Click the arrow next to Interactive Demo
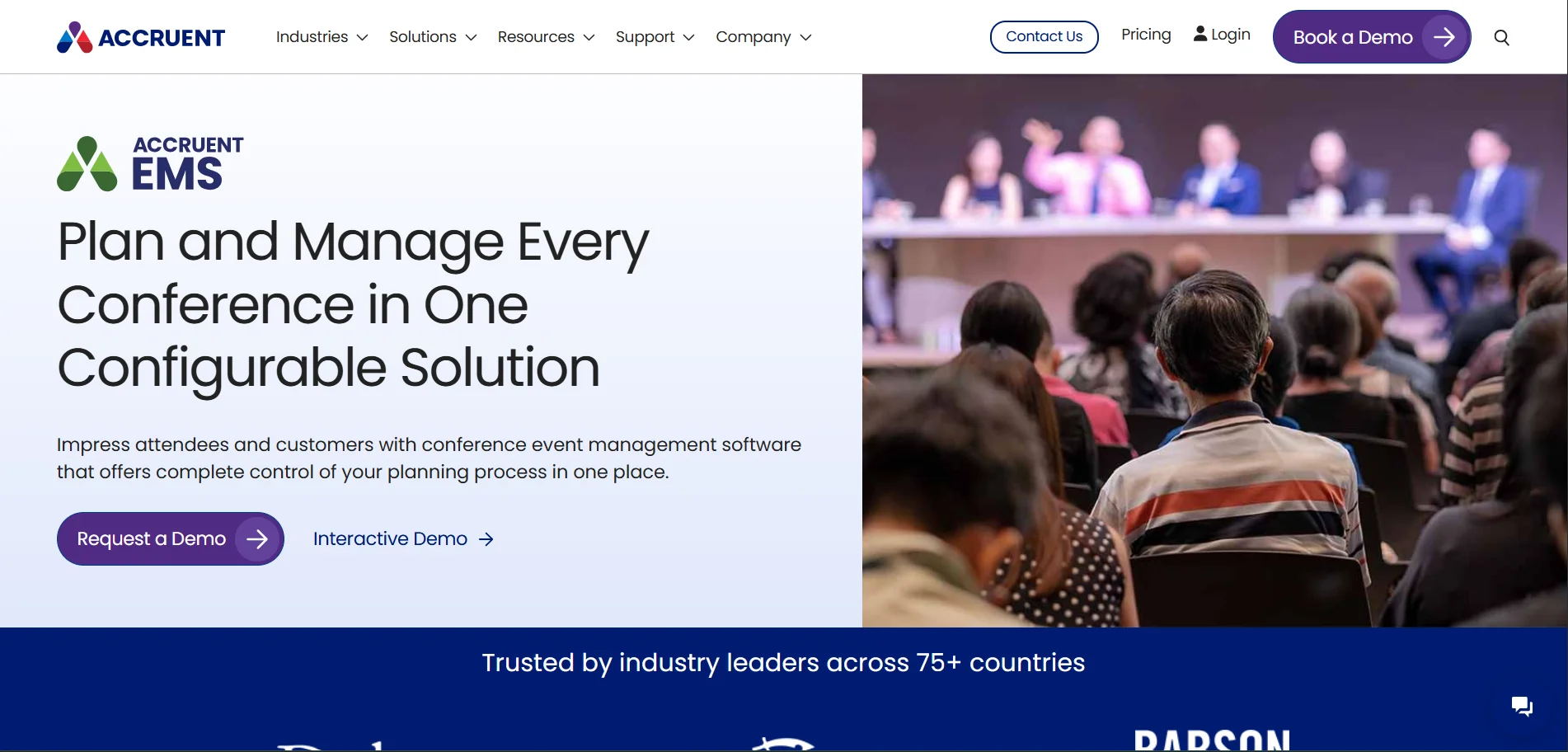This screenshot has width=1568, height=752. click(486, 539)
